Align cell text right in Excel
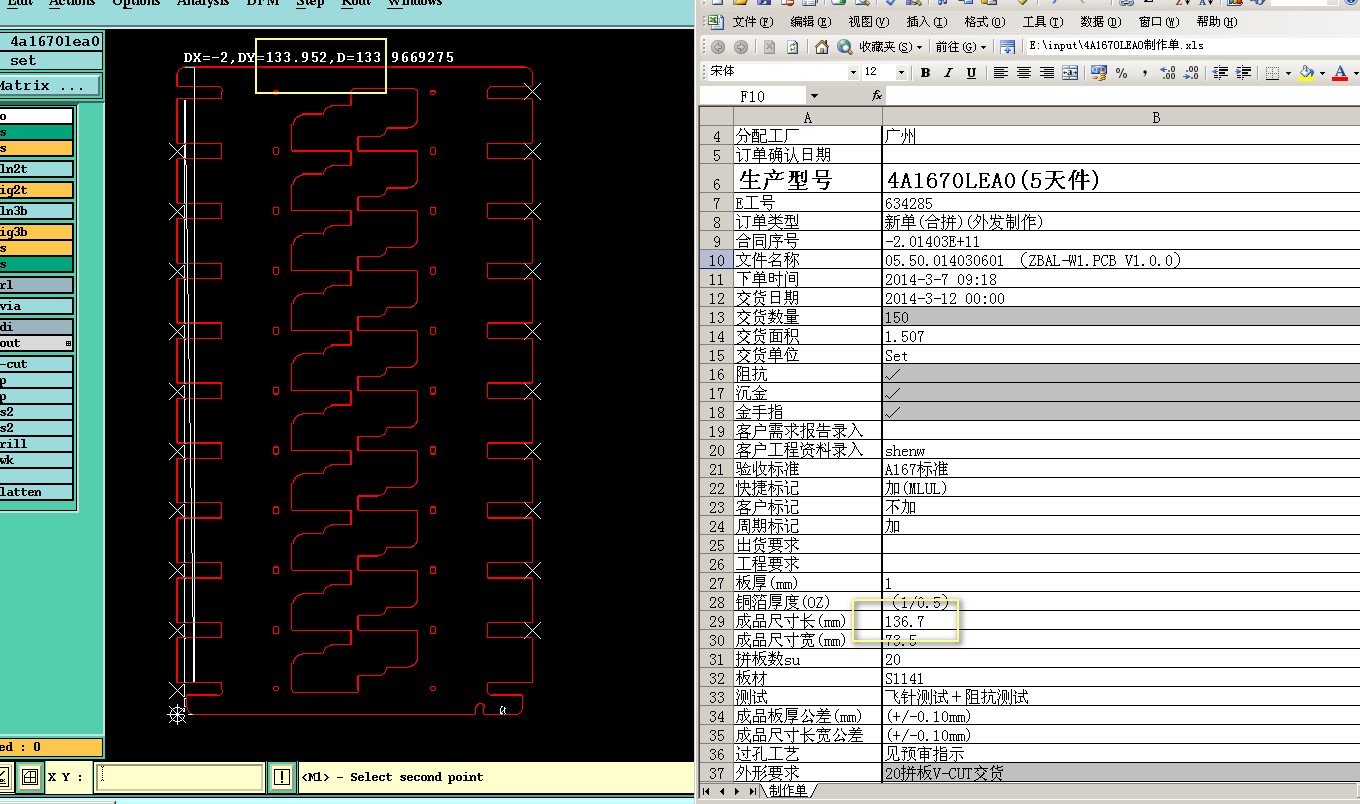1360x804 pixels. [x=1047, y=73]
